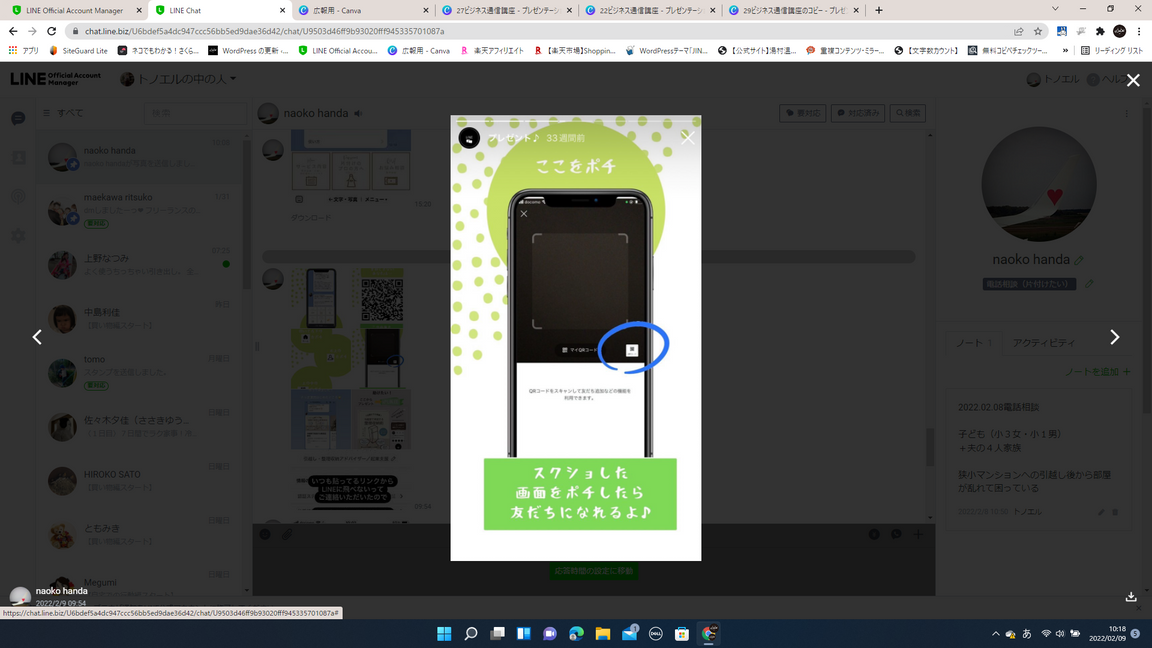Download the currently displayed image
The height and width of the screenshot is (648, 1152).
tap(1131, 597)
